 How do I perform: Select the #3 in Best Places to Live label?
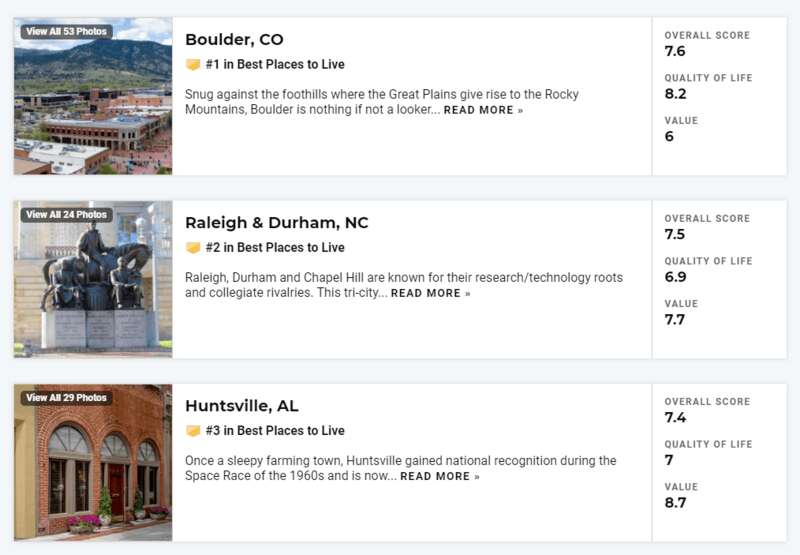[x=275, y=431]
